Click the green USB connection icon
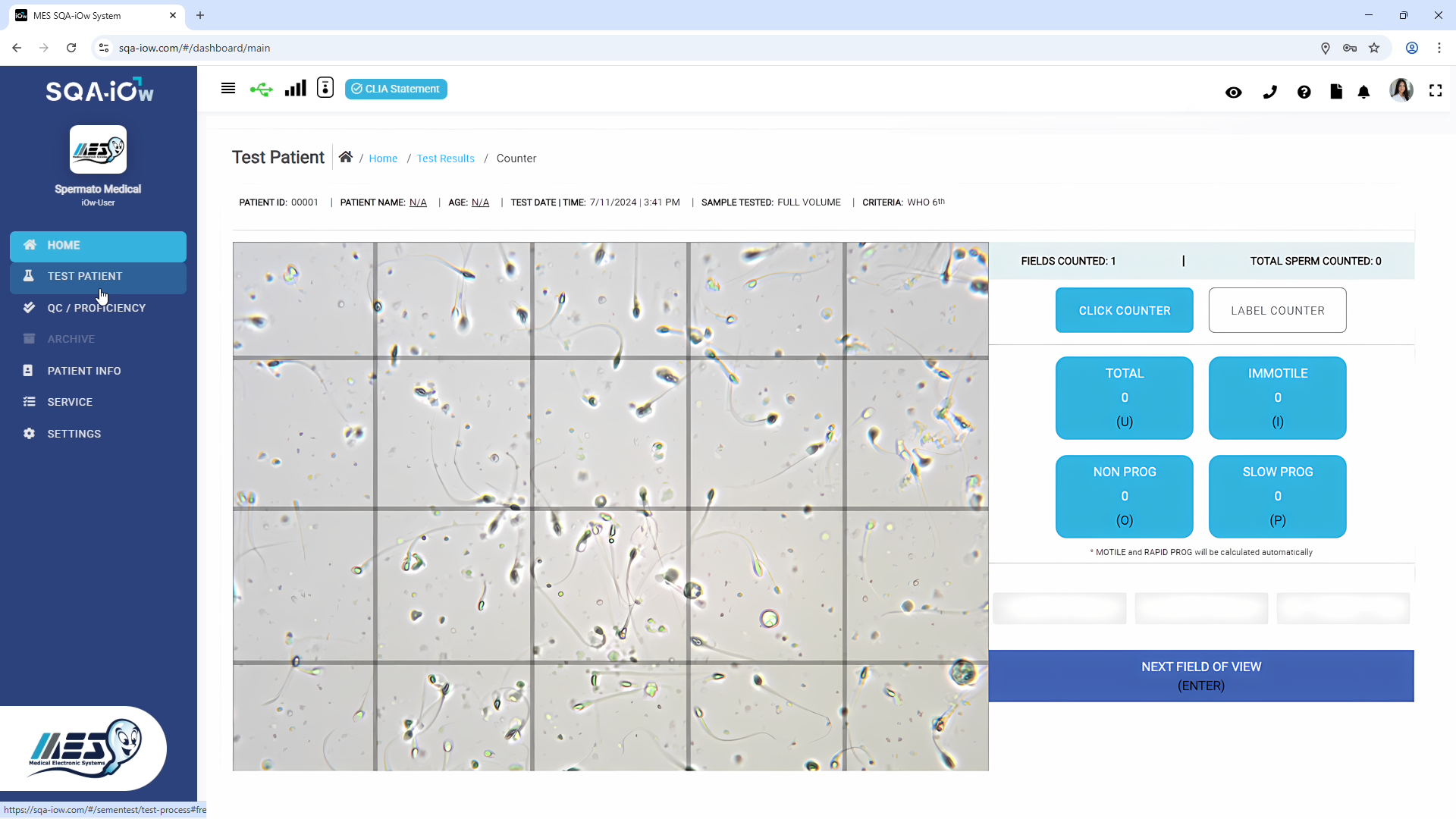Screen dimensions: 1456x819 pyautogui.click(x=261, y=89)
